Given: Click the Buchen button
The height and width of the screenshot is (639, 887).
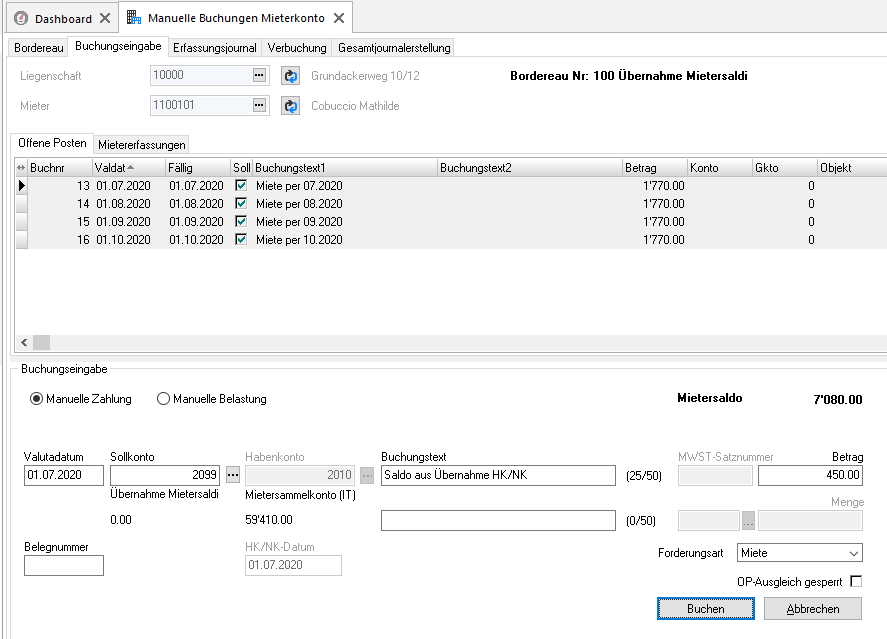Looking at the screenshot, I should 705,608.
